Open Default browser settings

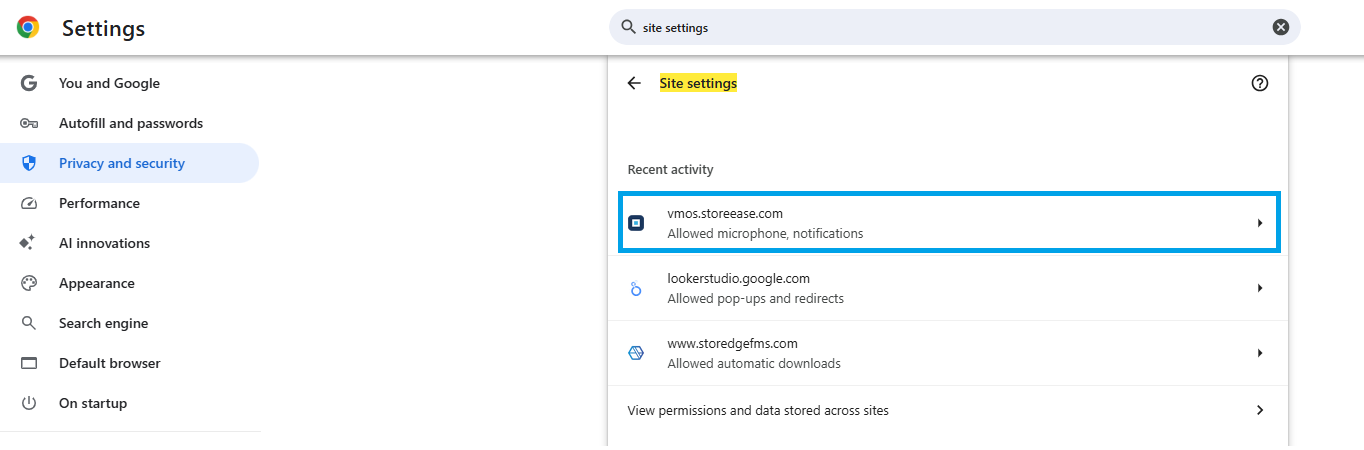130,363
